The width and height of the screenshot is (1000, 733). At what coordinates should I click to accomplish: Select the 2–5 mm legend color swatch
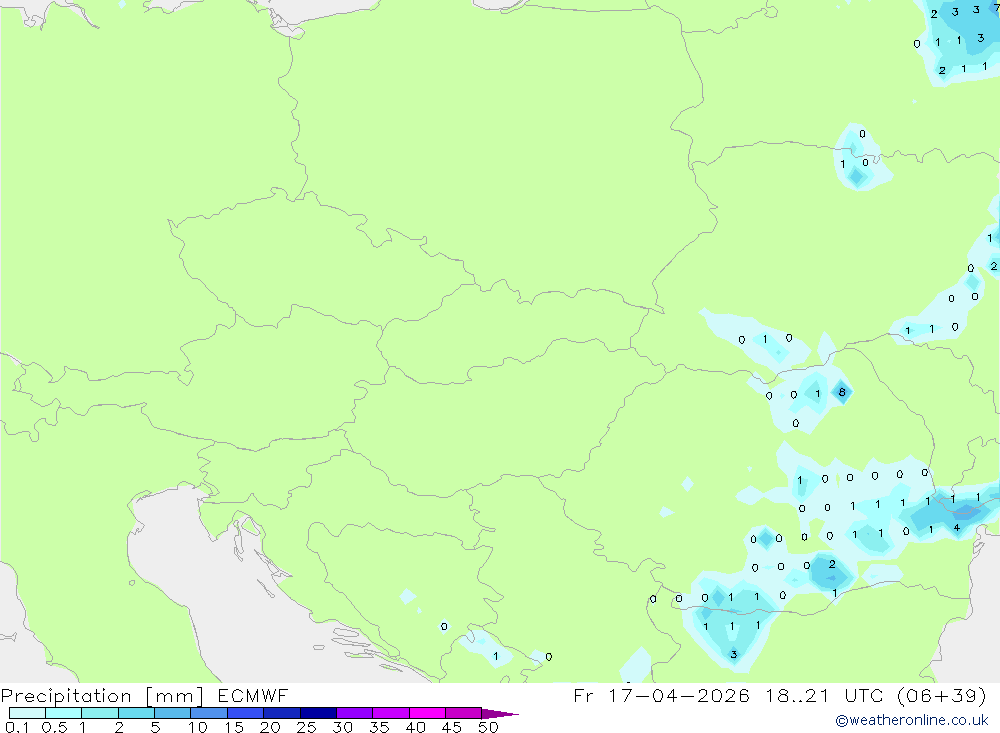pyautogui.click(x=136, y=713)
